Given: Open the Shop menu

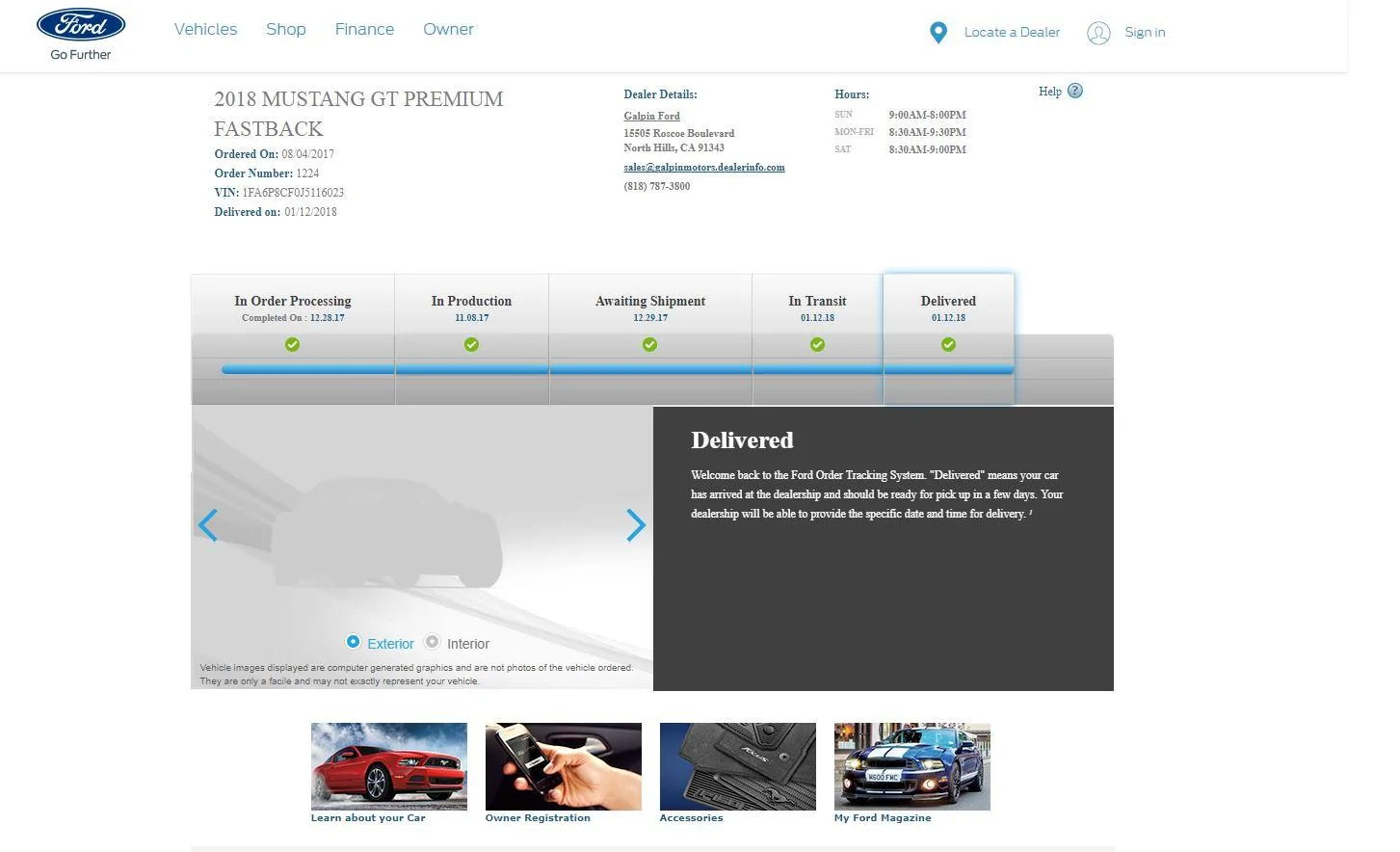Looking at the screenshot, I should coord(286,29).
